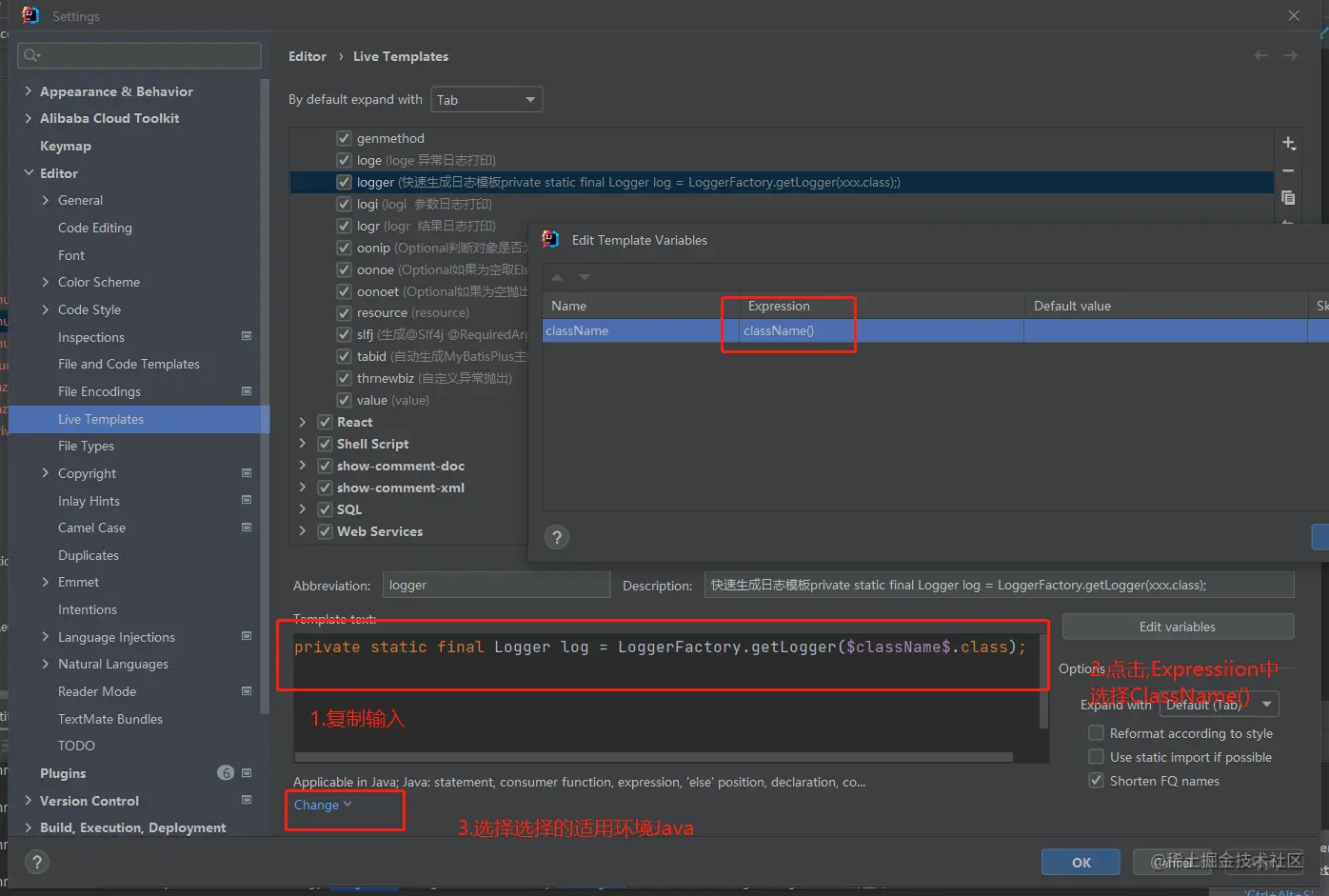Expand Build, Execution, Deployment section
The width and height of the screenshot is (1329, 896).
[x=28, y=827]
